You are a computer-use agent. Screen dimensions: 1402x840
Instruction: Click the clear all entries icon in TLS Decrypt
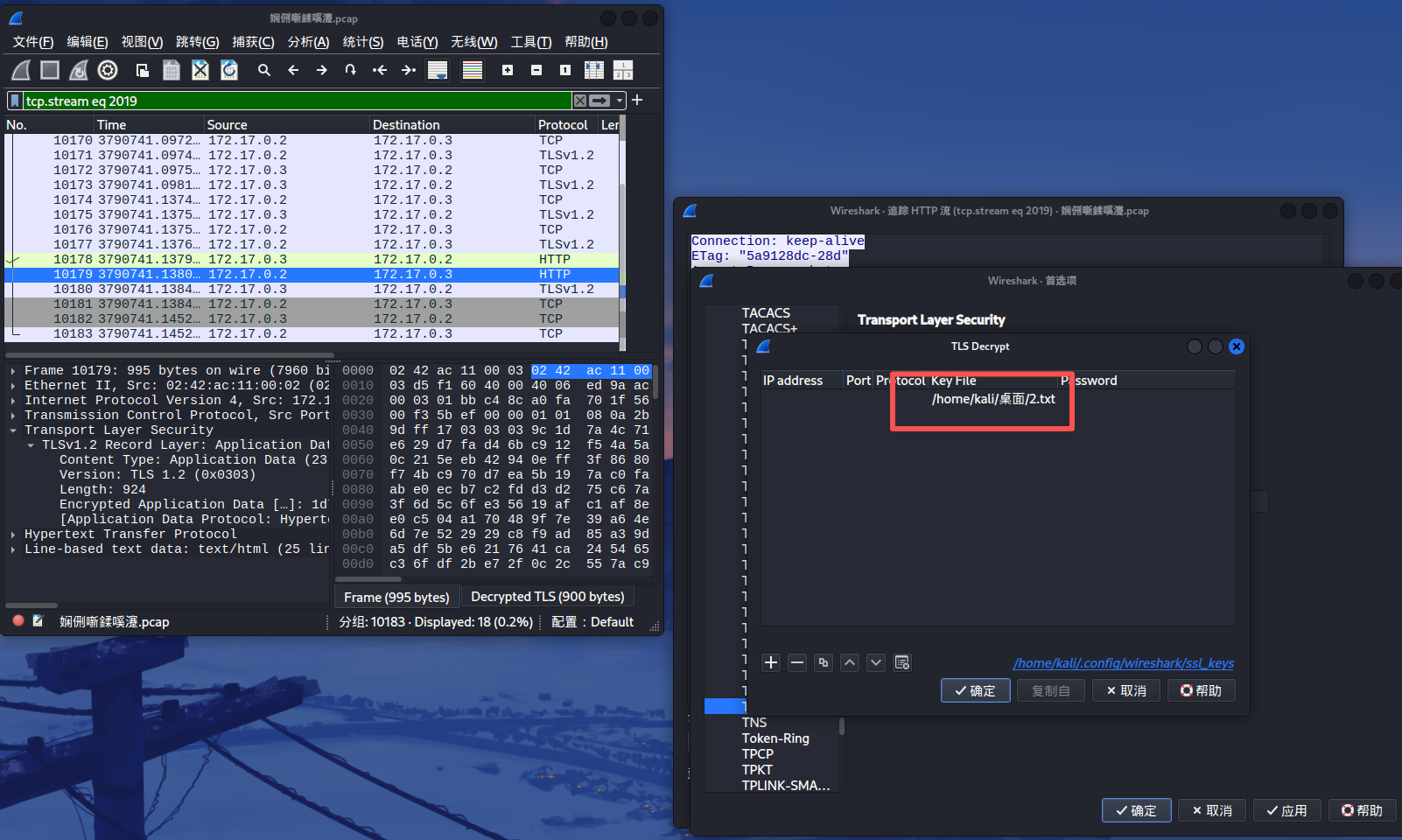tap(902, 662)
